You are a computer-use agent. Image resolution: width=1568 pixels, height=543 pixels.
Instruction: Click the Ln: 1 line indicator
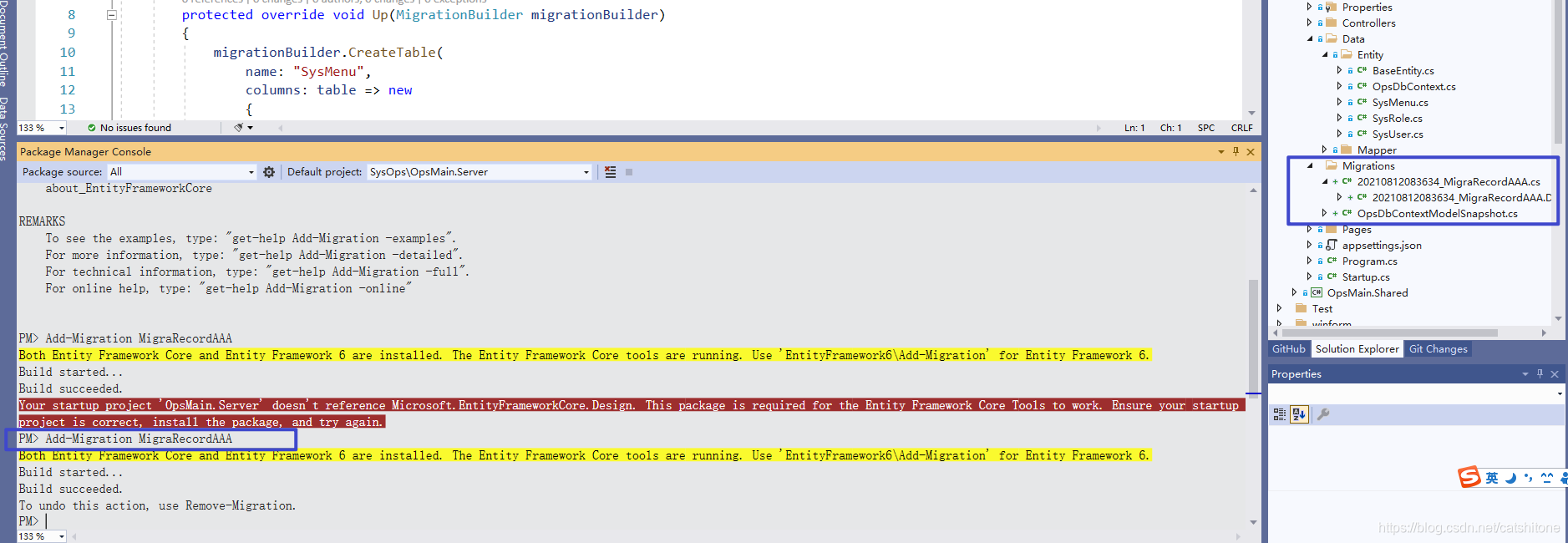pos(1134,128)
